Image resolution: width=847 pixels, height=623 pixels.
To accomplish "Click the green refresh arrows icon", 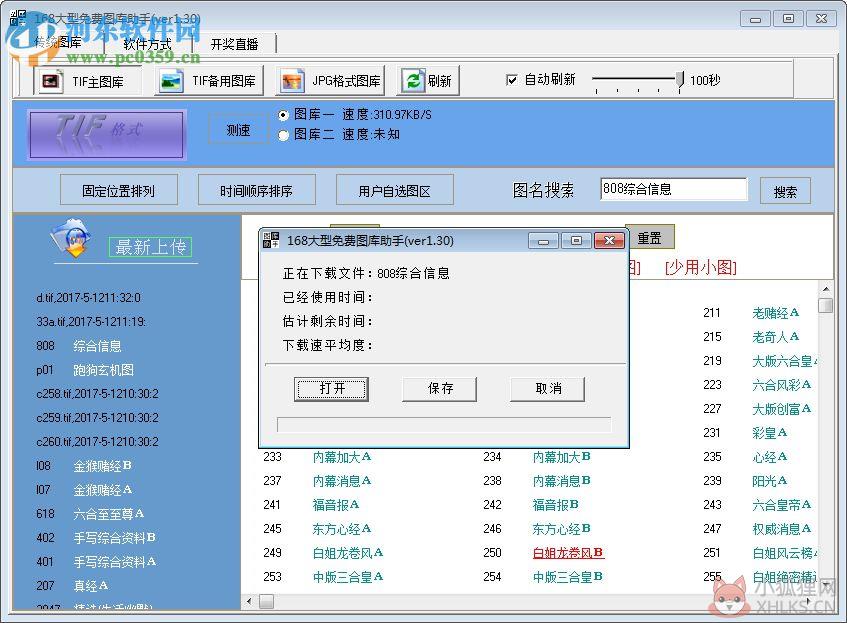I will (413, 81).
